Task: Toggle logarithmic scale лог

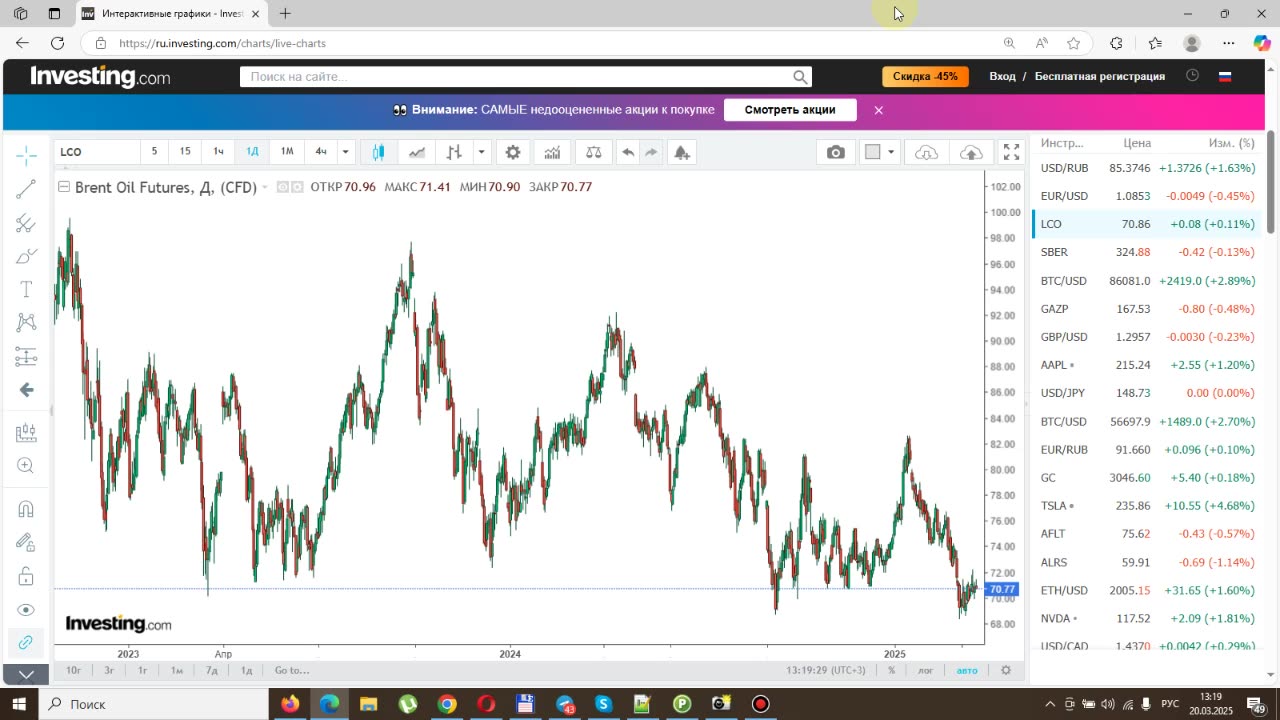Action: (x=925, y=670)
